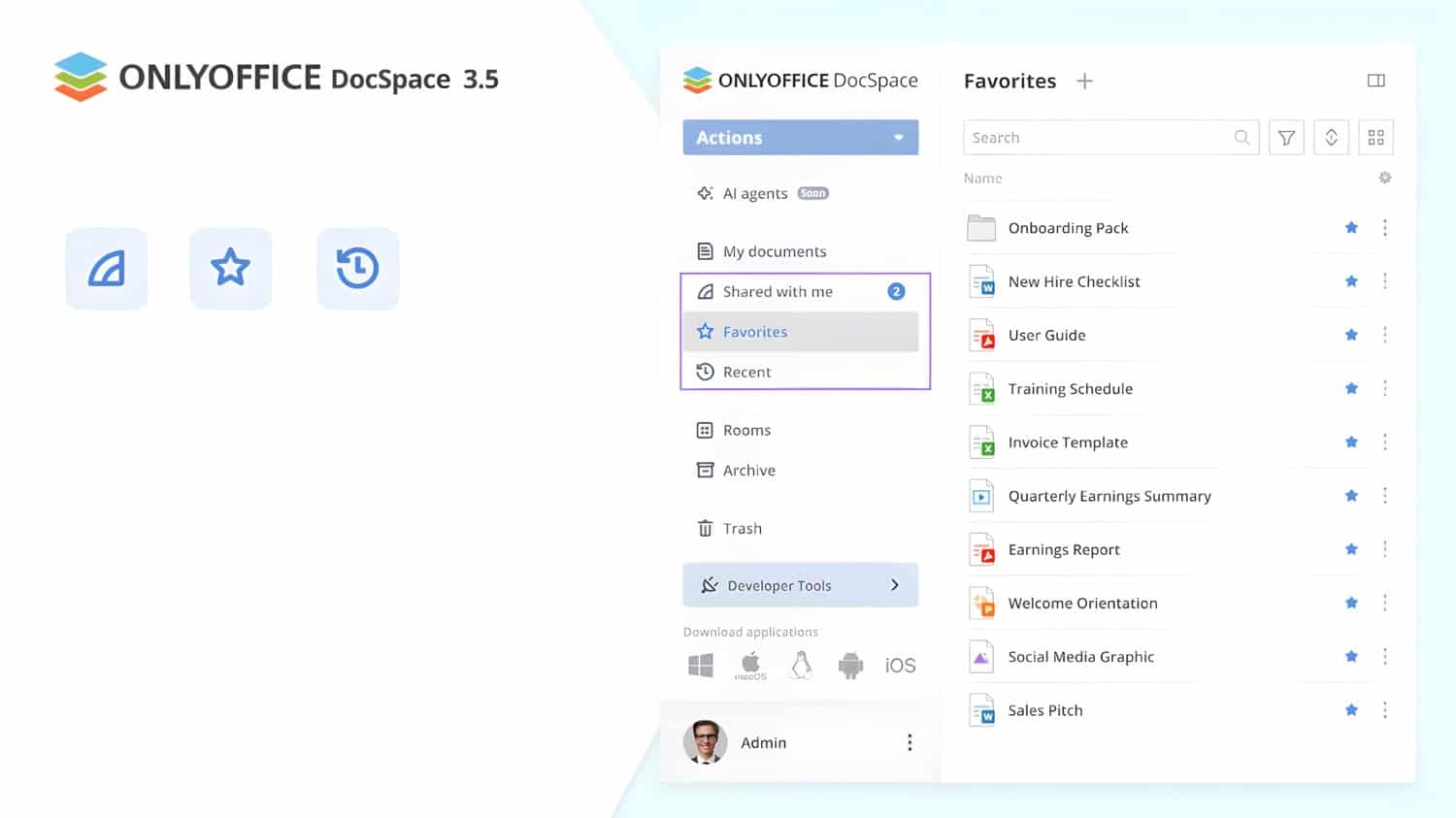Click the sort order icon
The image size is (1456, 818).
(x=1331, y=138)
